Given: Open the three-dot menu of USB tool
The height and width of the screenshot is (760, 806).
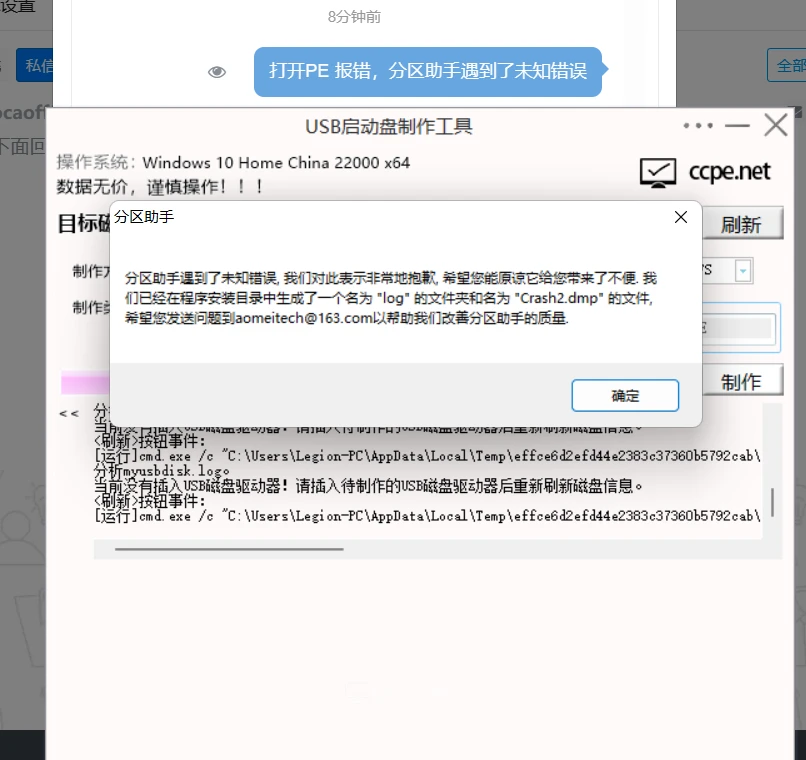Looking at the screenshot, I should point(698,125).
